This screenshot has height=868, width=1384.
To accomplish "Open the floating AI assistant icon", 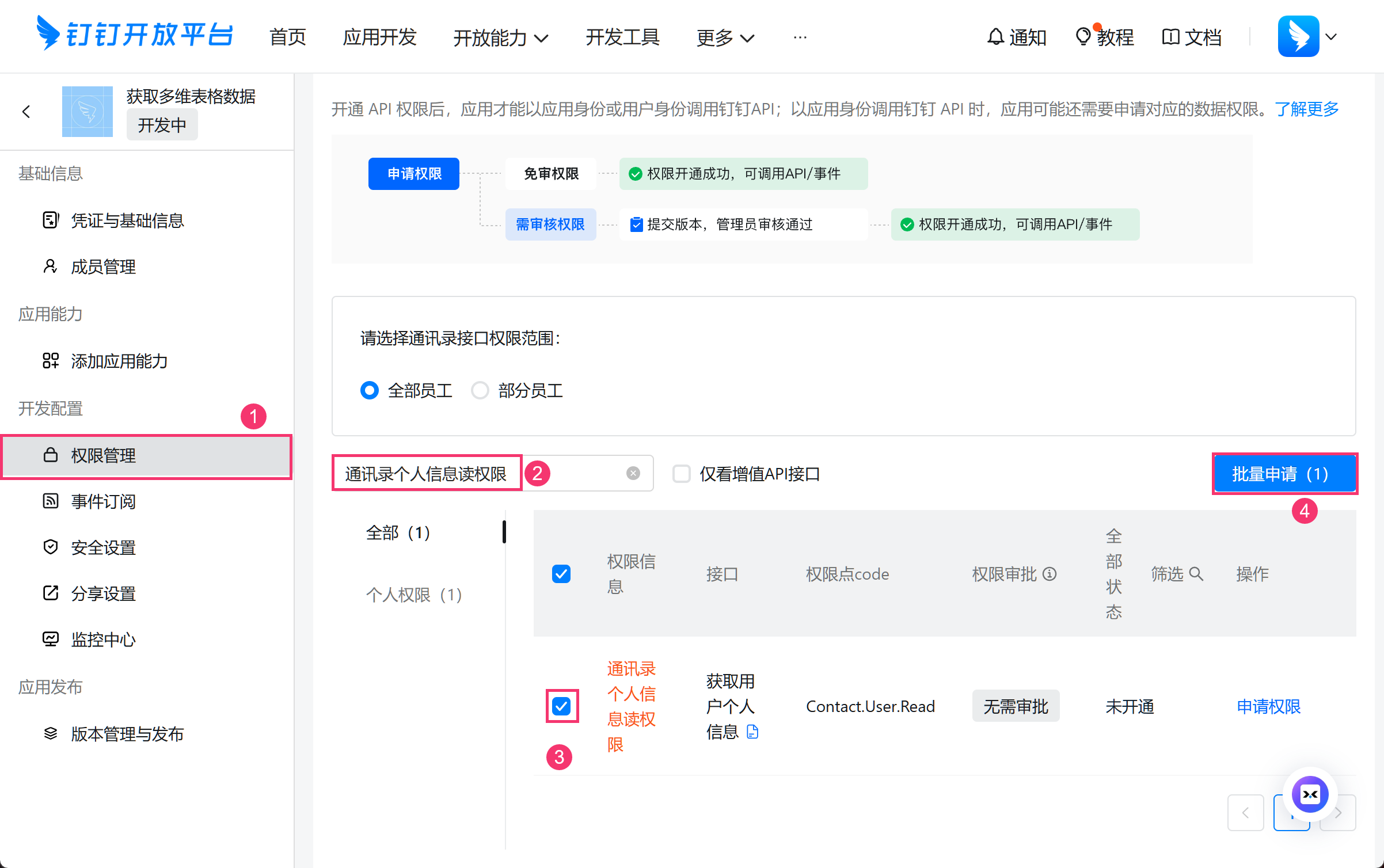I will click(x=1310, y=794).
